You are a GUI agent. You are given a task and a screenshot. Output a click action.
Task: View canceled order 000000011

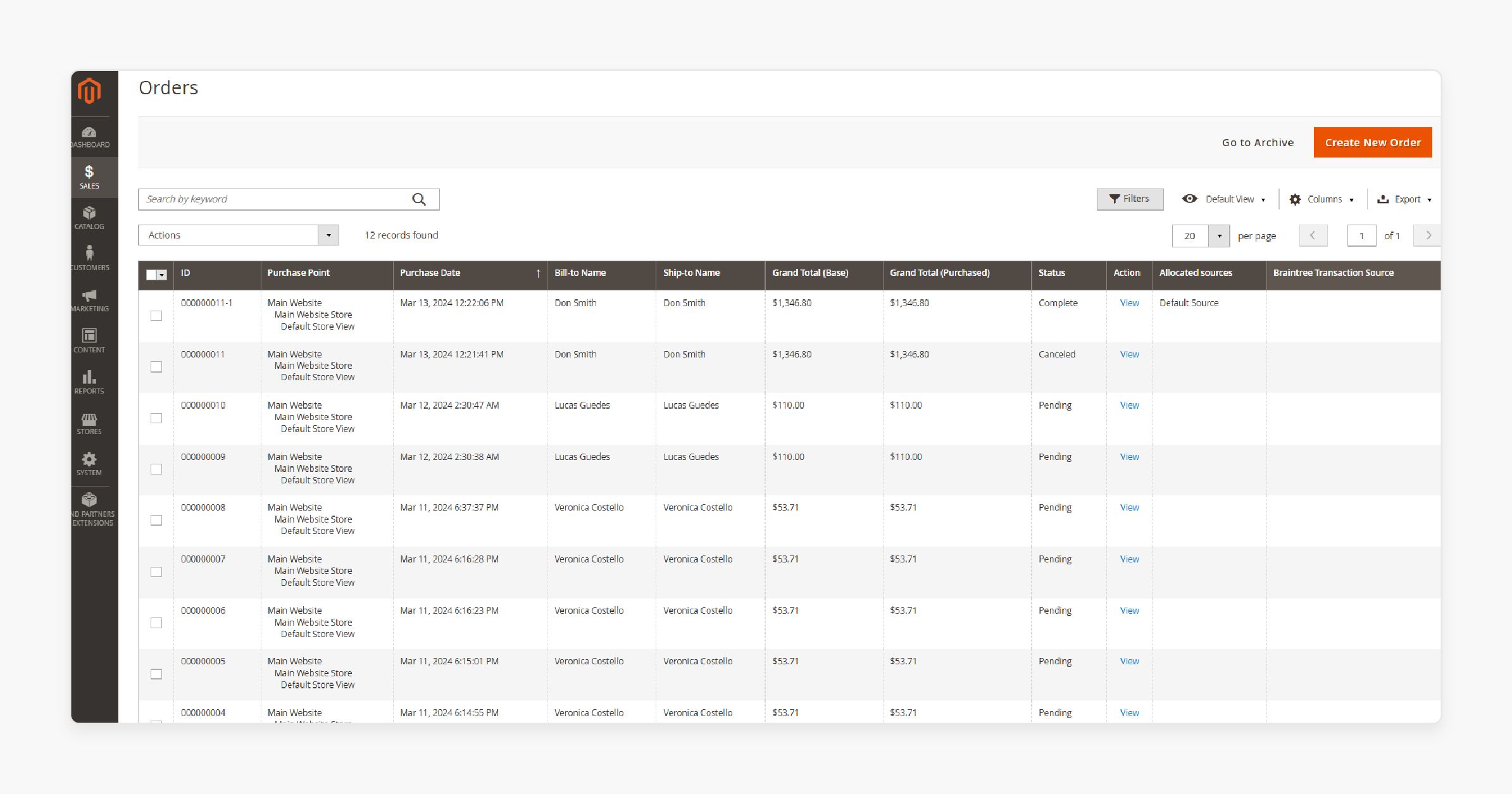(x=1129, y=354)
